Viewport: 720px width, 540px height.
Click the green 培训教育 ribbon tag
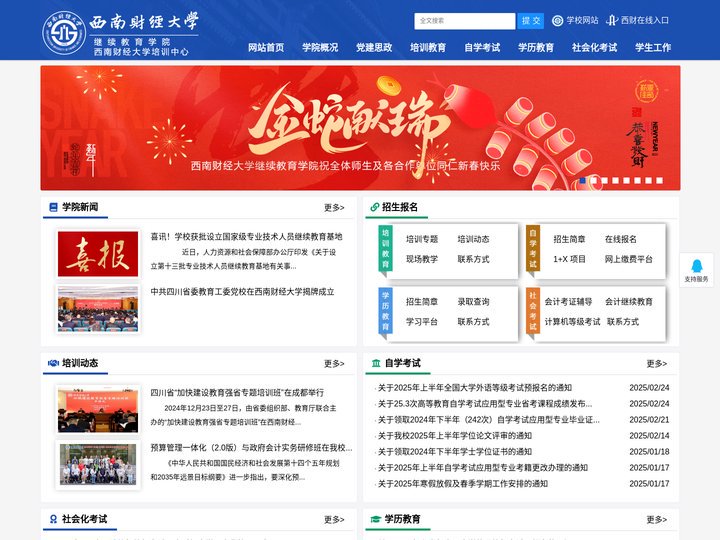[385, 248]
